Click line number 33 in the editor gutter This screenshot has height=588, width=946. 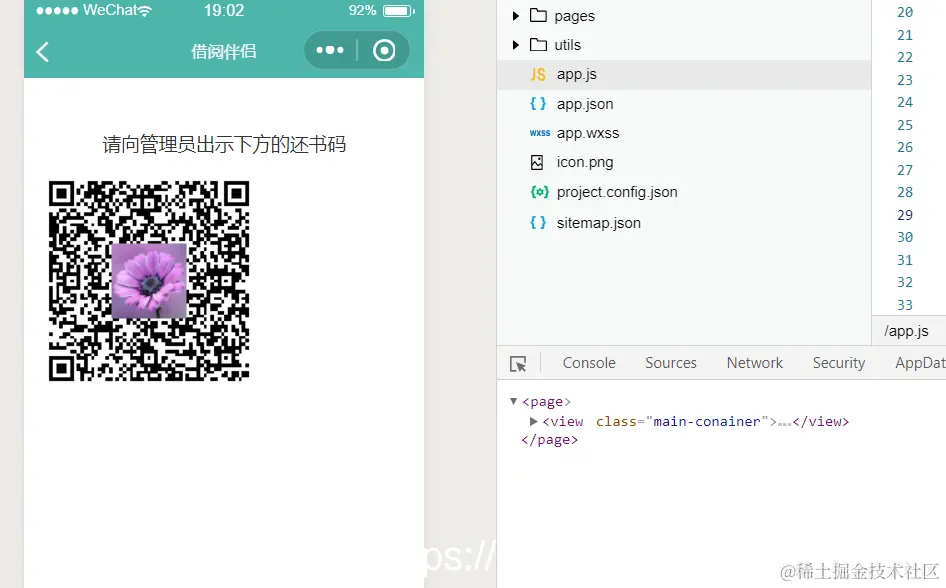[904, 305]
